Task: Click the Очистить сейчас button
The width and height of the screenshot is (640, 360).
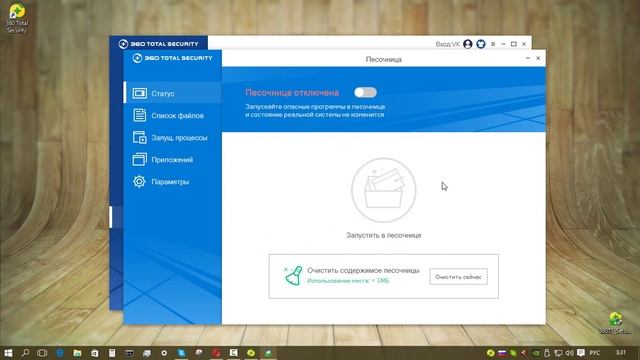Action: 458,277
